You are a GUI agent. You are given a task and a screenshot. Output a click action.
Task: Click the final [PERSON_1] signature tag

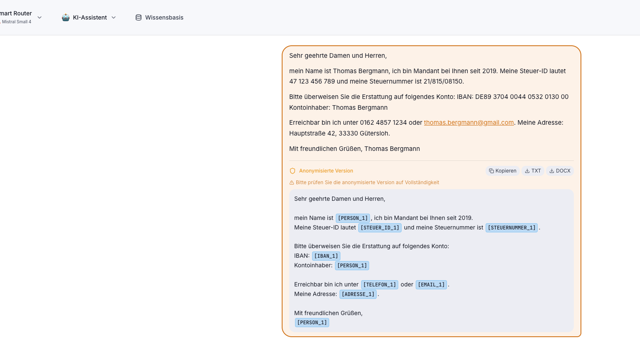[x=312, y=322]
